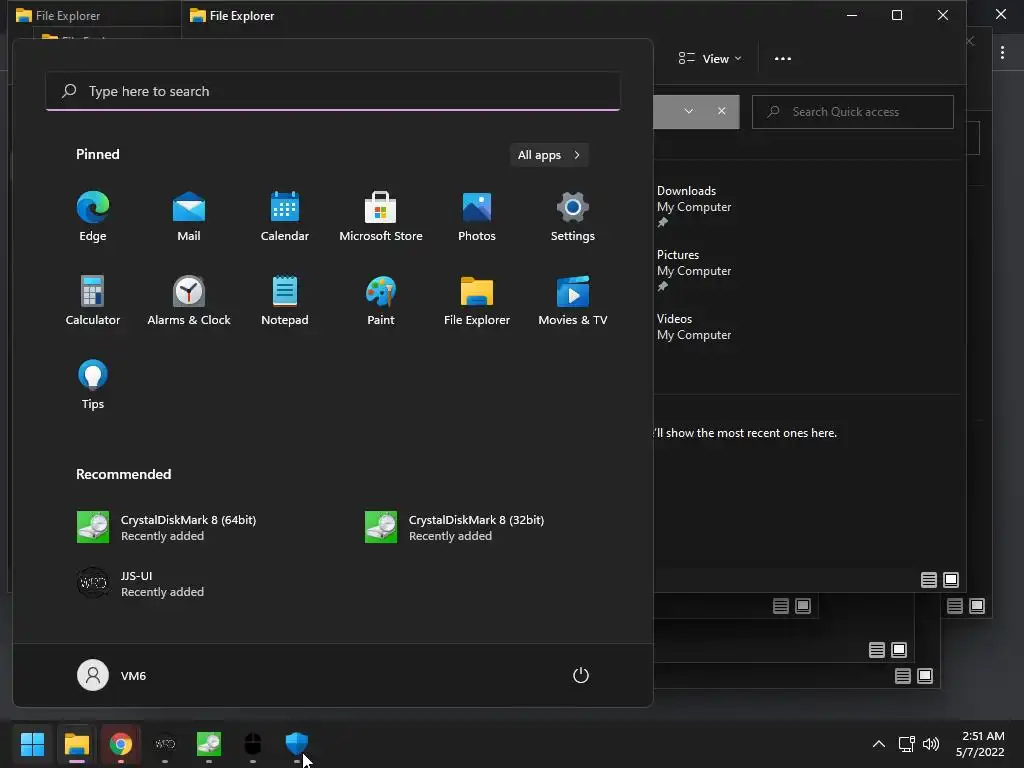Open the Tips app

click(x=93, y=385)
